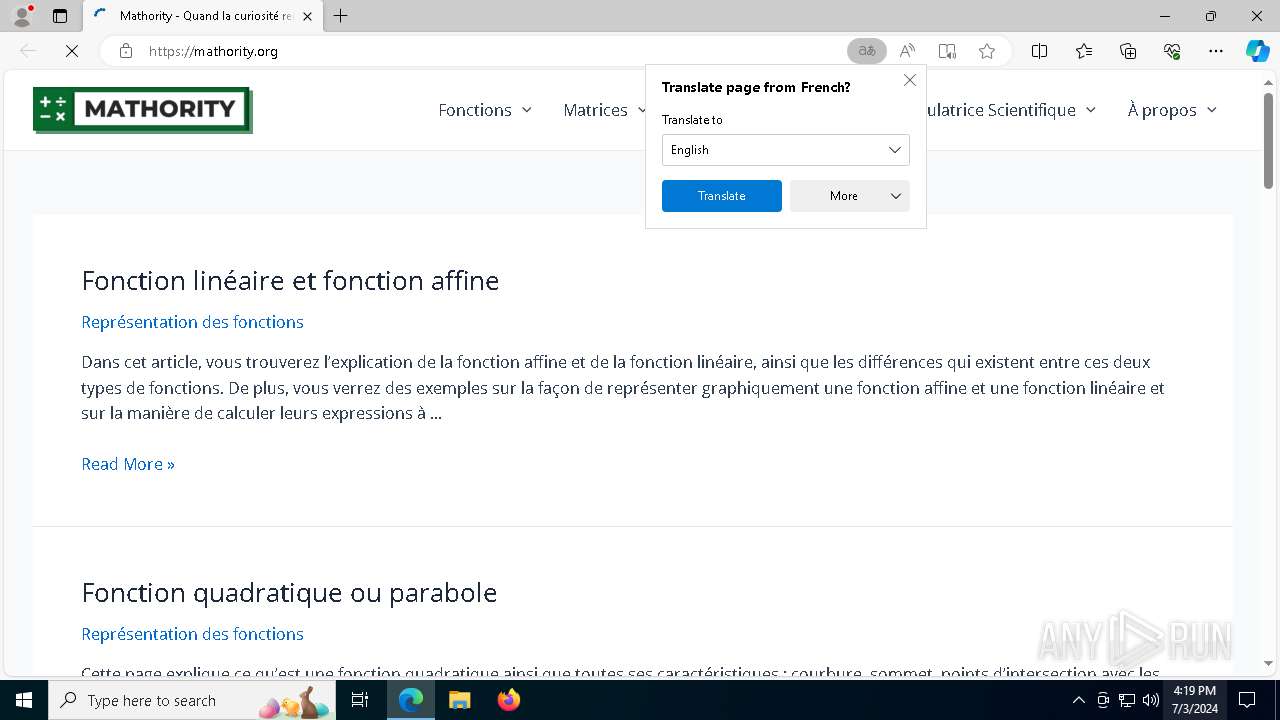View site information lock icon
This screenshot has width=1280, height=720.
click(126, 51)
